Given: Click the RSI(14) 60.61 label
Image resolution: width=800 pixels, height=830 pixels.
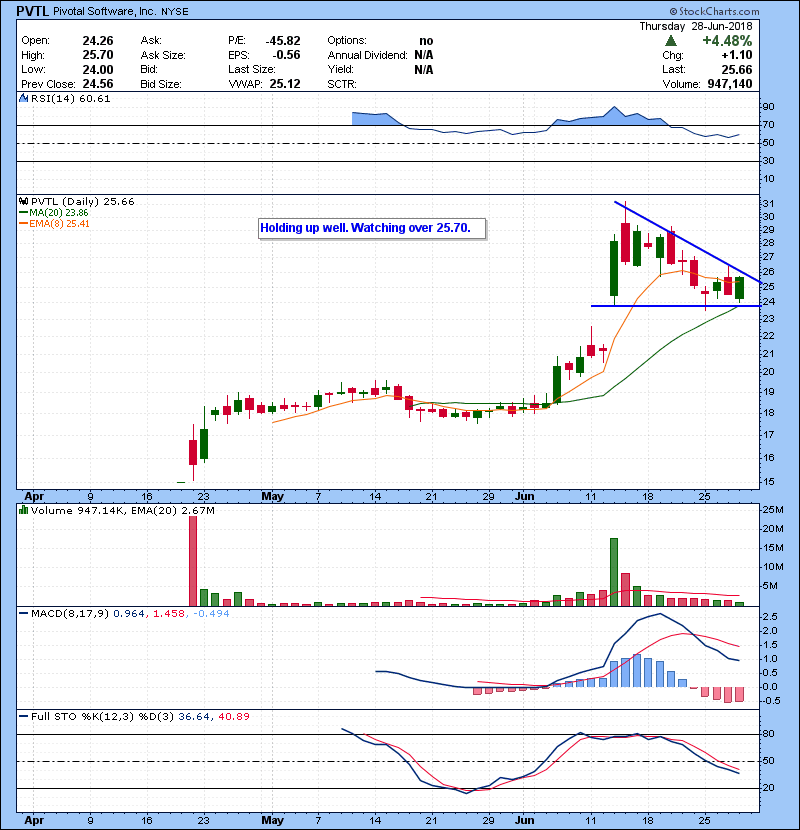Looking at the screenshot, I should (x=70, y=98).
